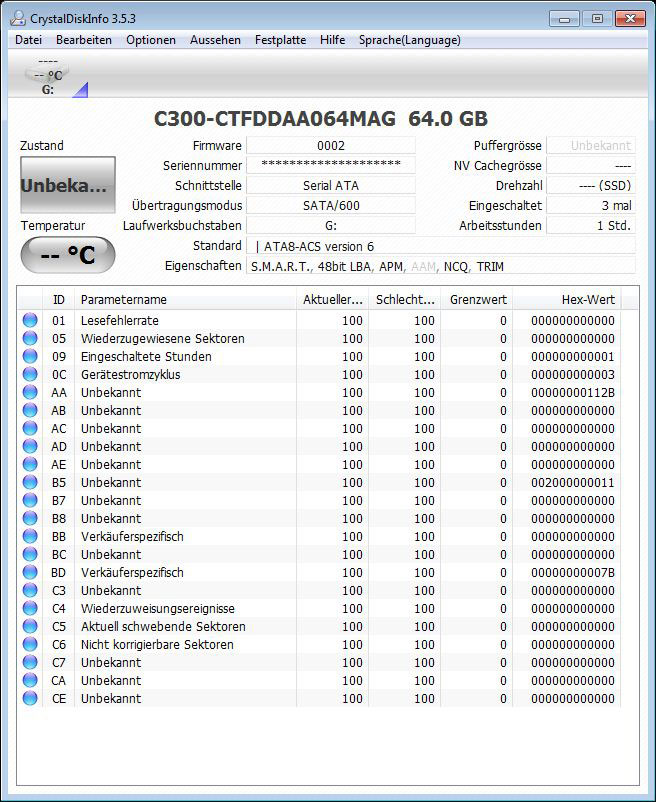The image size is (656, 802).
Task: Close the CrystalDiskInfo window
Action: pos(630,19)
